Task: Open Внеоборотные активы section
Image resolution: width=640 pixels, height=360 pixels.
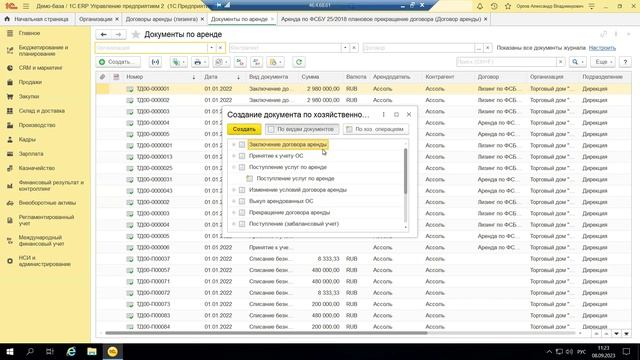Action: click(x=47, y=202)
